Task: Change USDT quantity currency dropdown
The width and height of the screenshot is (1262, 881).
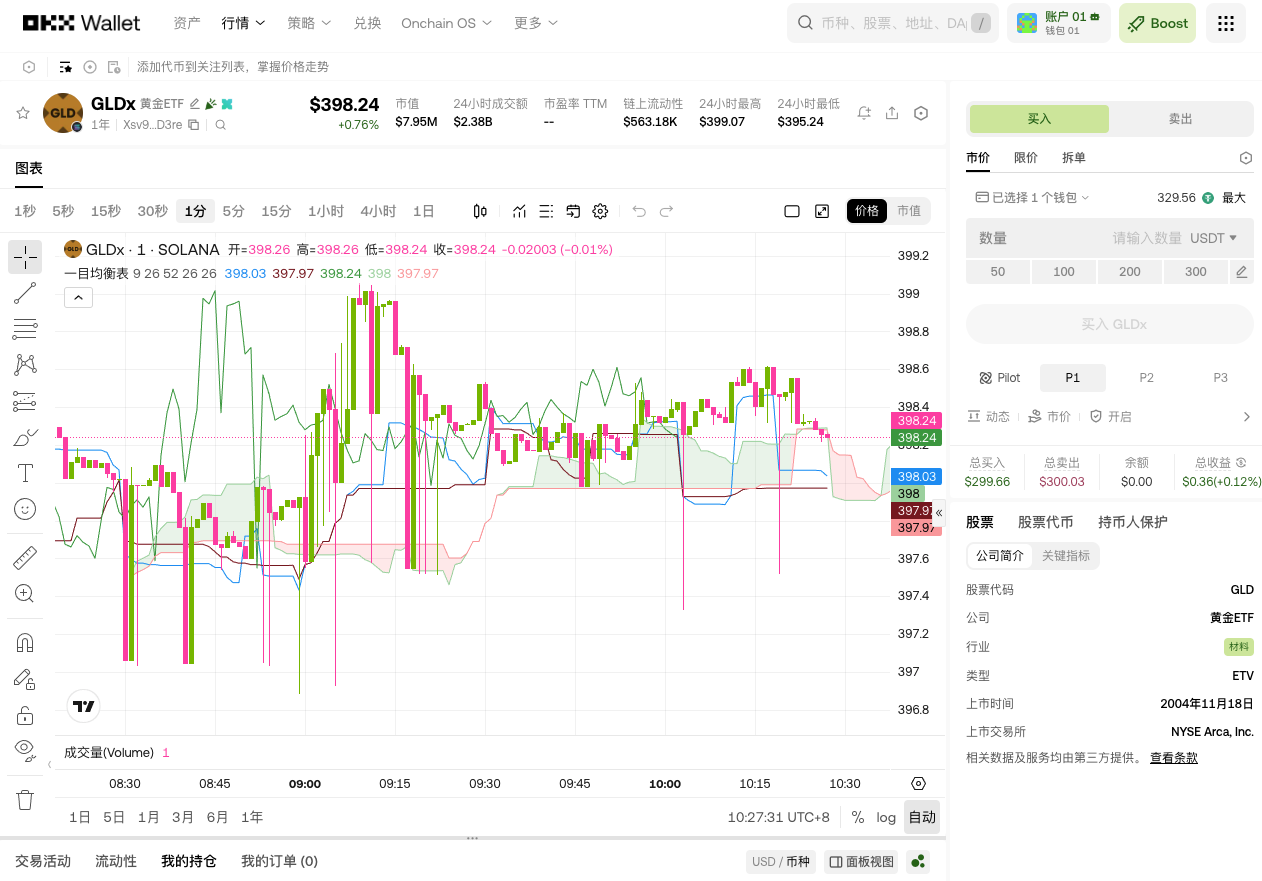Action: pos(1213,238)
